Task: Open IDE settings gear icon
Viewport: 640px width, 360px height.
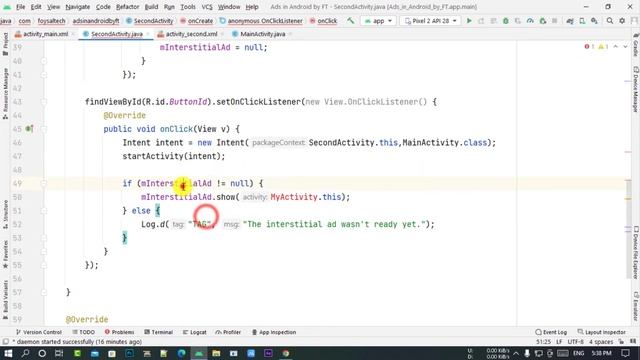Action: point(622,20)
